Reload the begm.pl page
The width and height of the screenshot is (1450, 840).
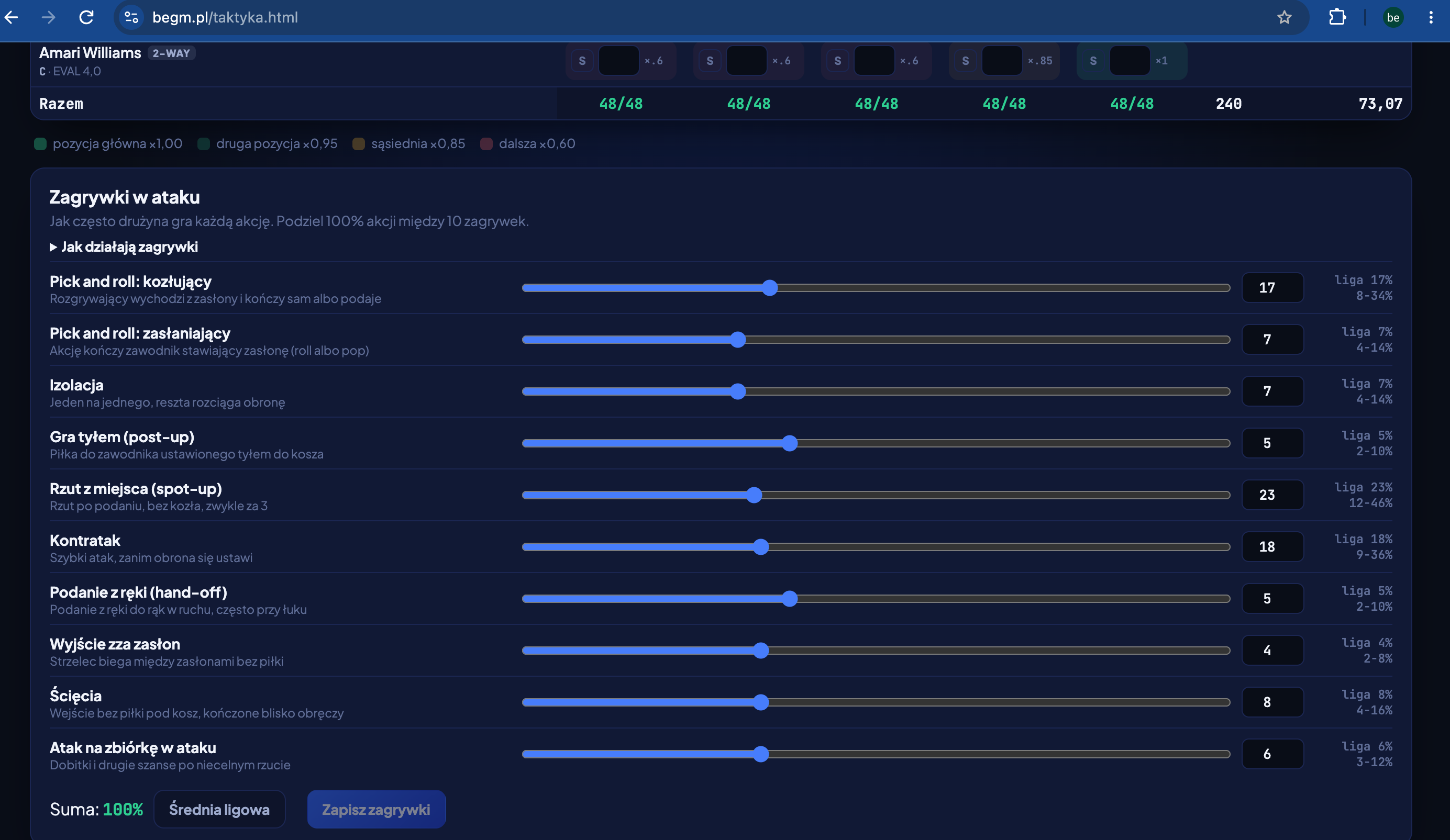pos(86,17)
